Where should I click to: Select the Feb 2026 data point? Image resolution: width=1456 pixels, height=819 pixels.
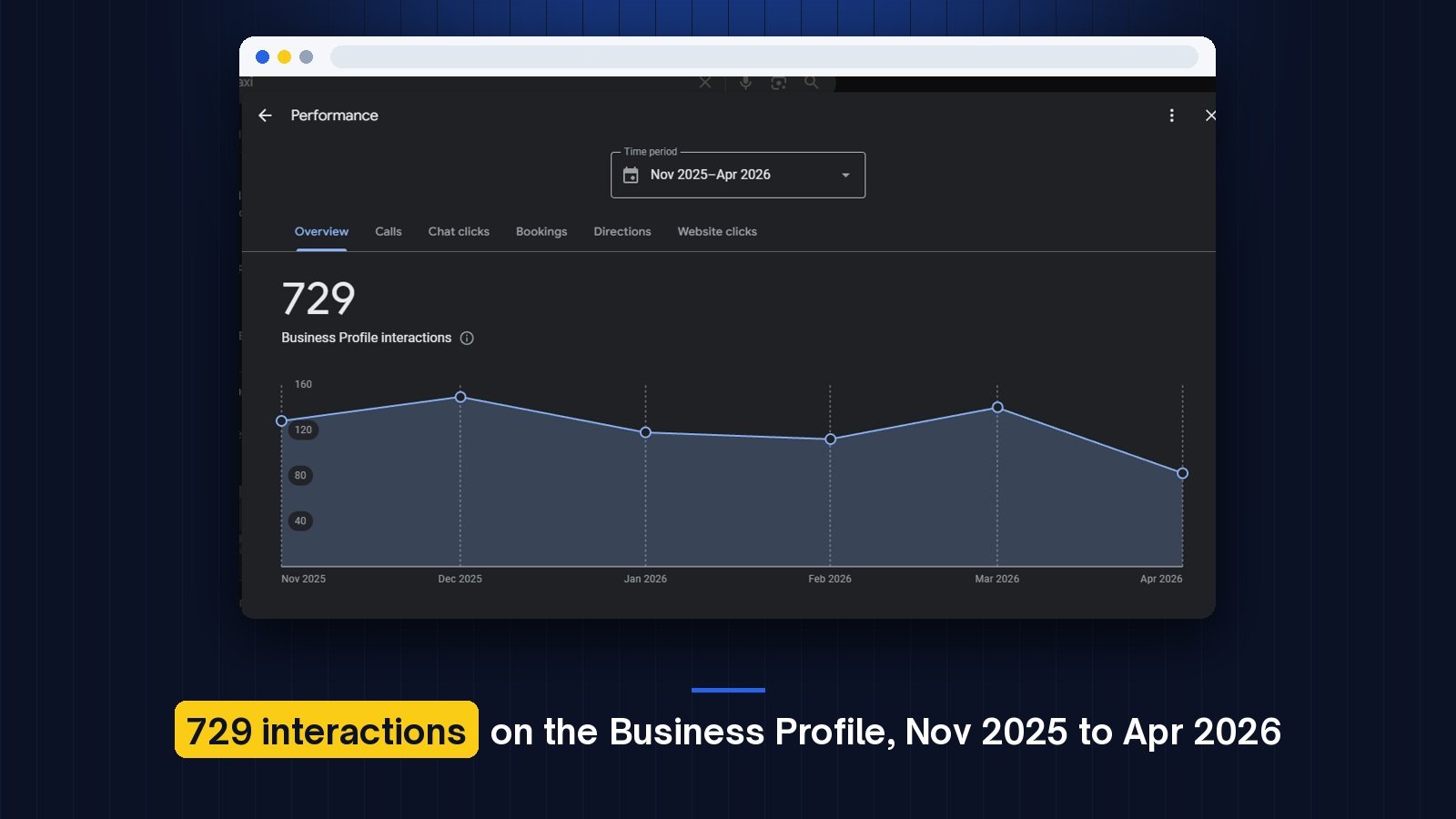[830, 439]
